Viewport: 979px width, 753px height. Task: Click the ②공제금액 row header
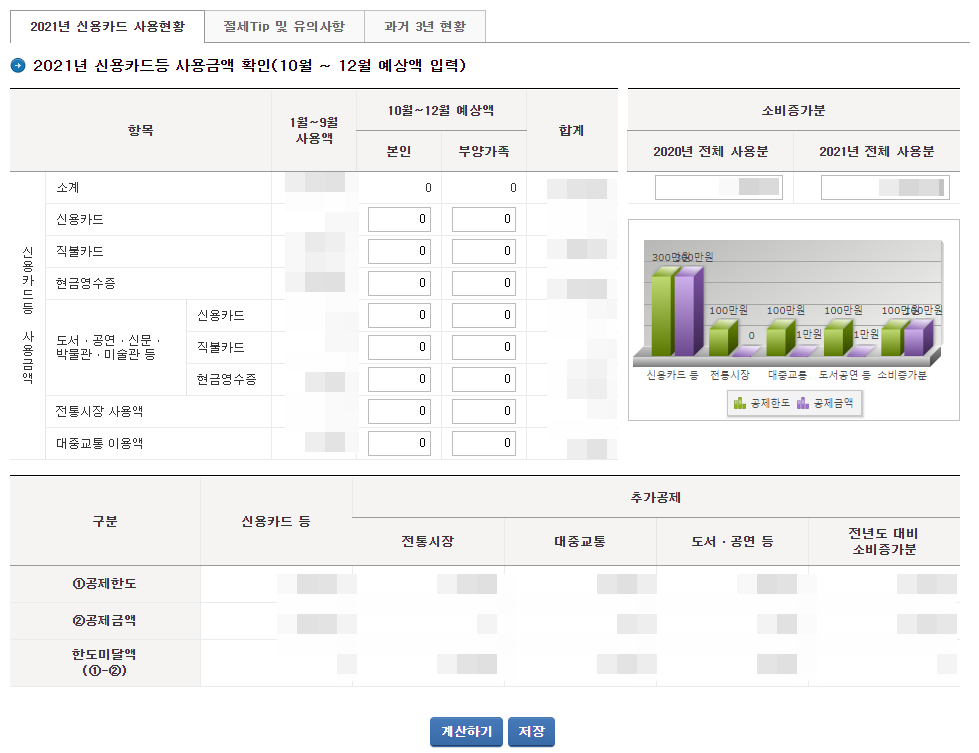click(104, 621)
